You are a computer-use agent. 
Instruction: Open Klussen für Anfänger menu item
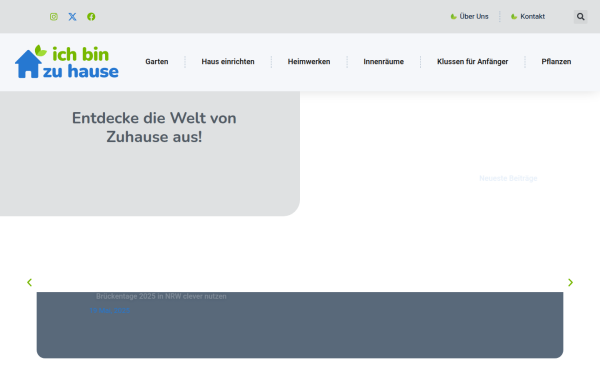473,62
